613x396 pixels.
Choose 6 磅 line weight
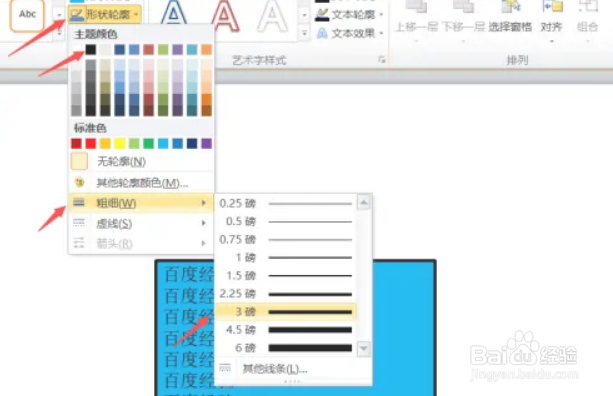(286, 348)
